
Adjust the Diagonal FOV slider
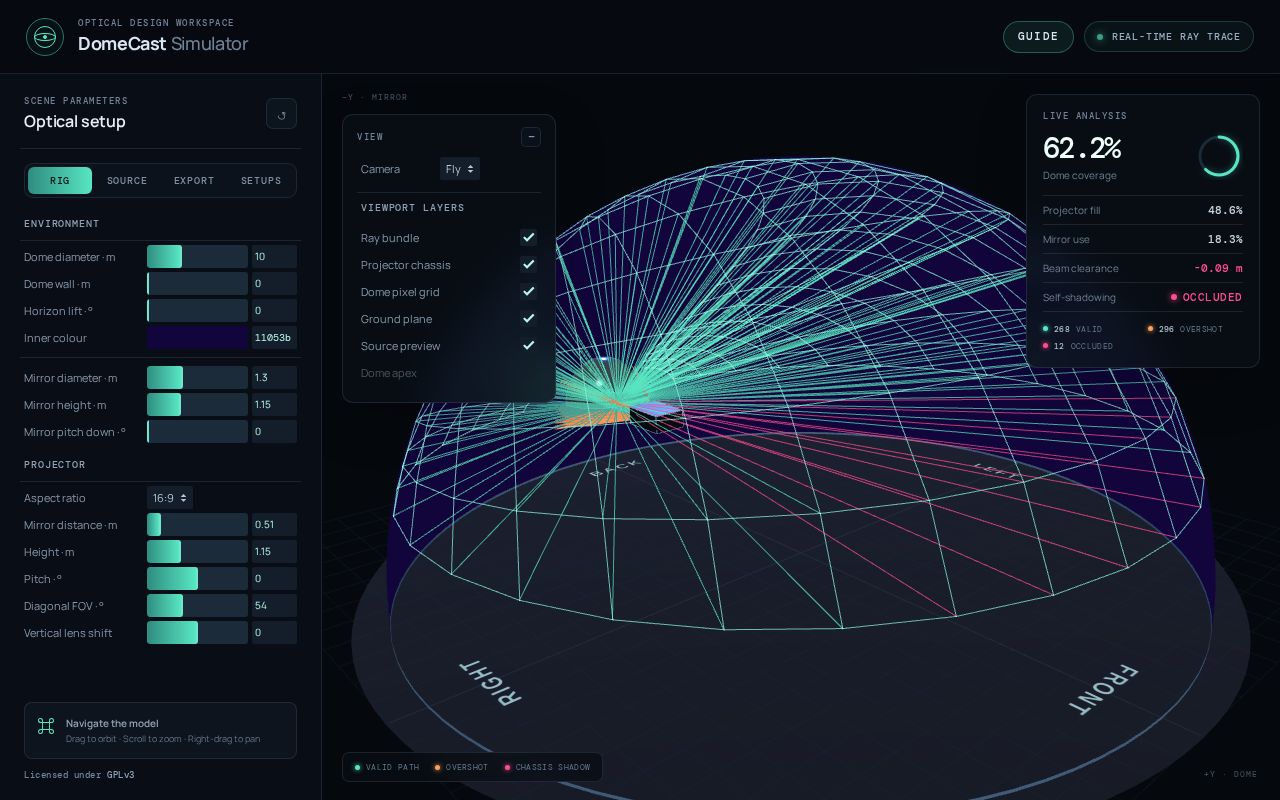point(197,606)
